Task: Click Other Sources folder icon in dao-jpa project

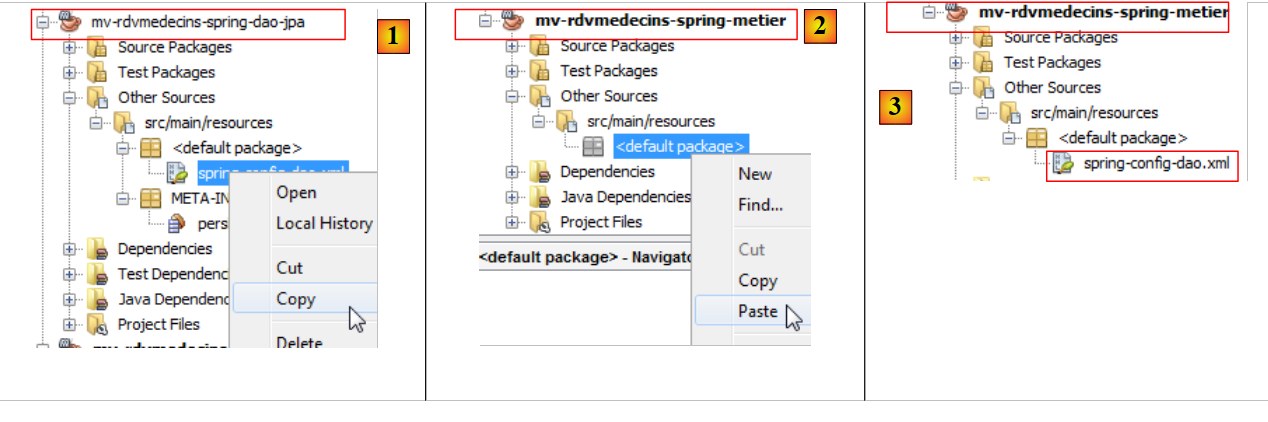Action: click(97, 98)
